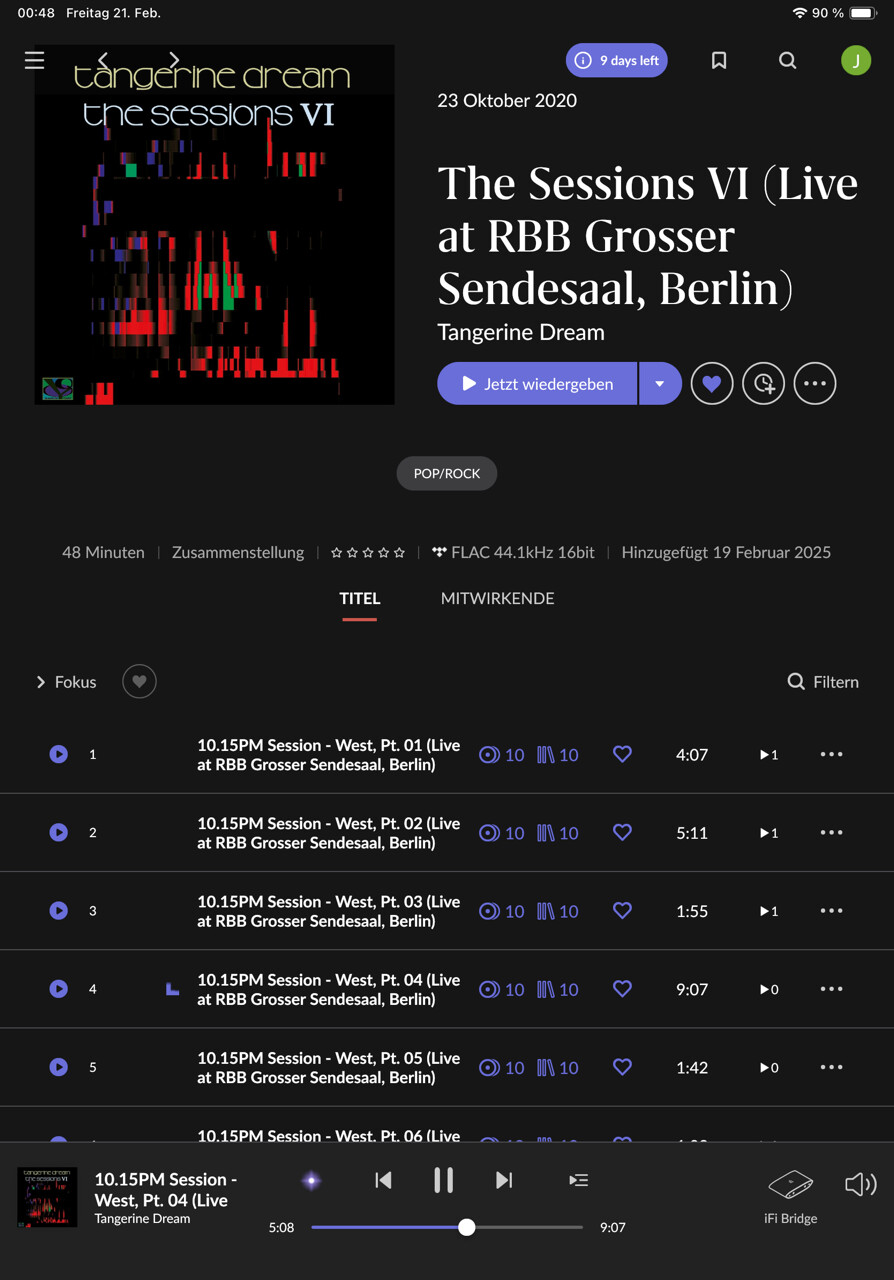Image resolution: width=894 pixels, height=1280 pixels.
Task: Open the bookmark icon in the header
Action: coord(718,61)
